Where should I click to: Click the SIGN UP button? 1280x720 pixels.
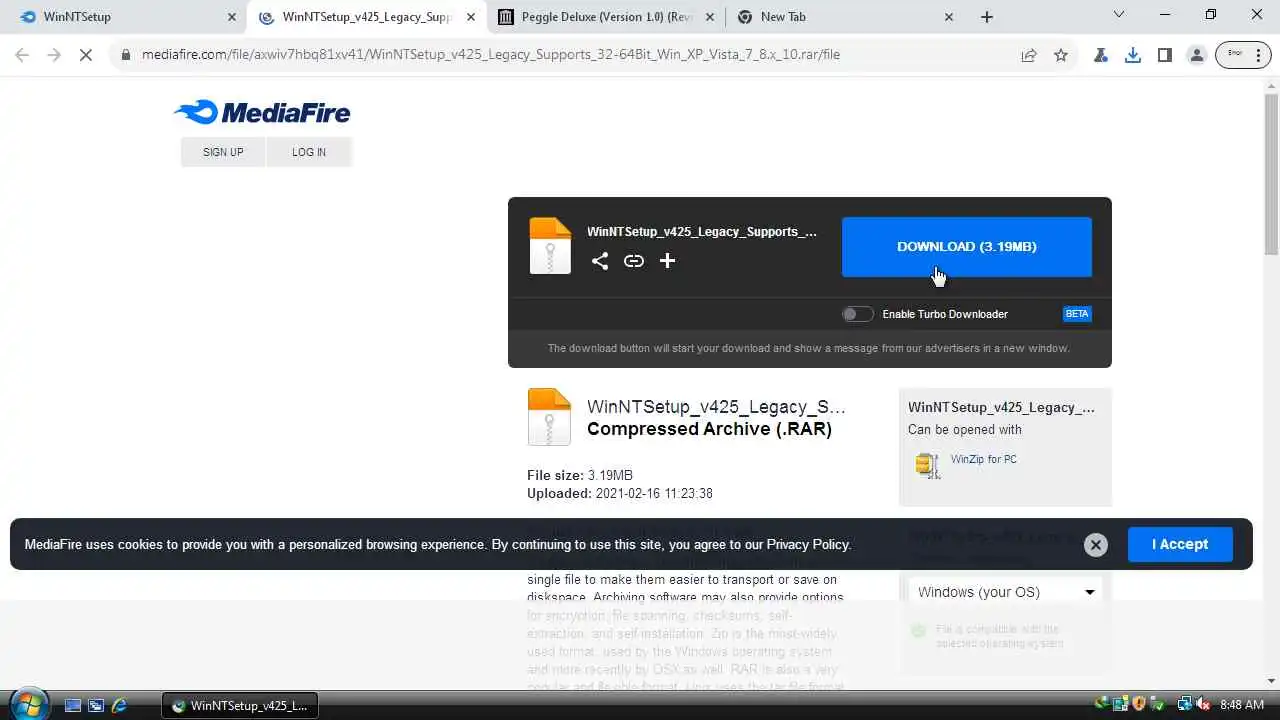223,152
